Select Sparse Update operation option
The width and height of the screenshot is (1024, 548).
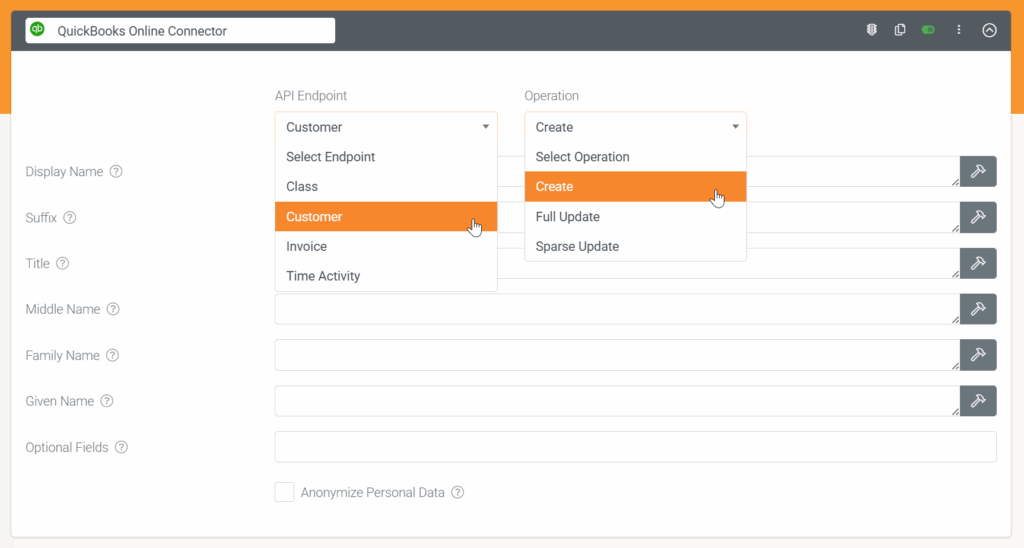635,246
